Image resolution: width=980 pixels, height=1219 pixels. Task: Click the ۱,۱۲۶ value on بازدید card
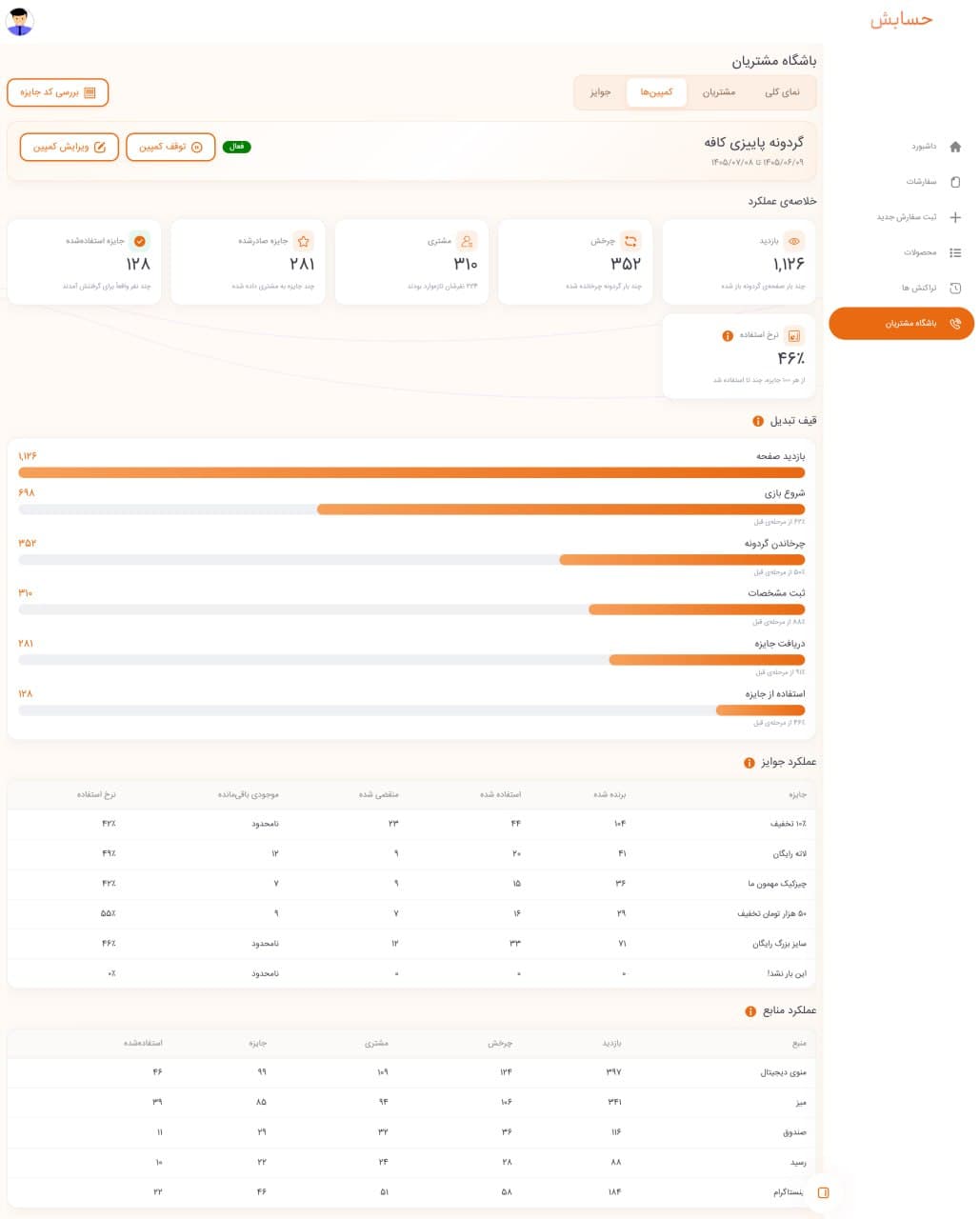tap(789, 264)
